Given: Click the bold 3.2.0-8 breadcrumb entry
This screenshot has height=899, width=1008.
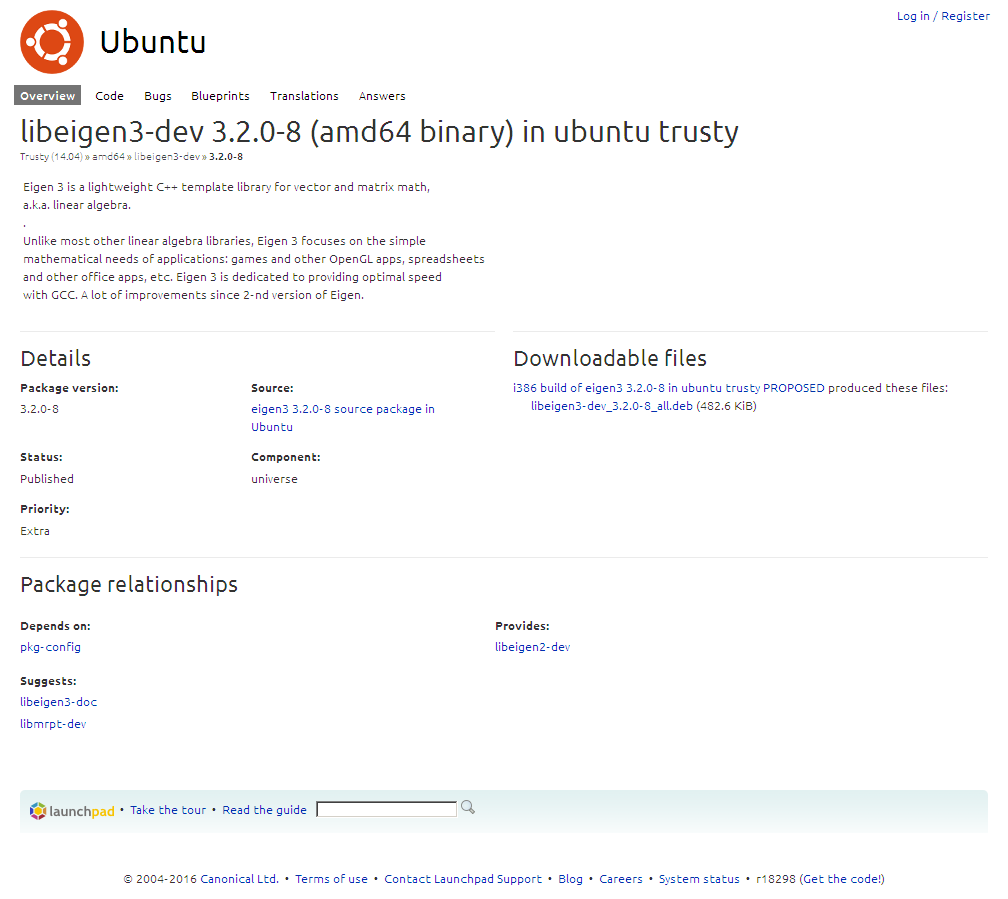Looking at the screenshot, I should point(226,156).
